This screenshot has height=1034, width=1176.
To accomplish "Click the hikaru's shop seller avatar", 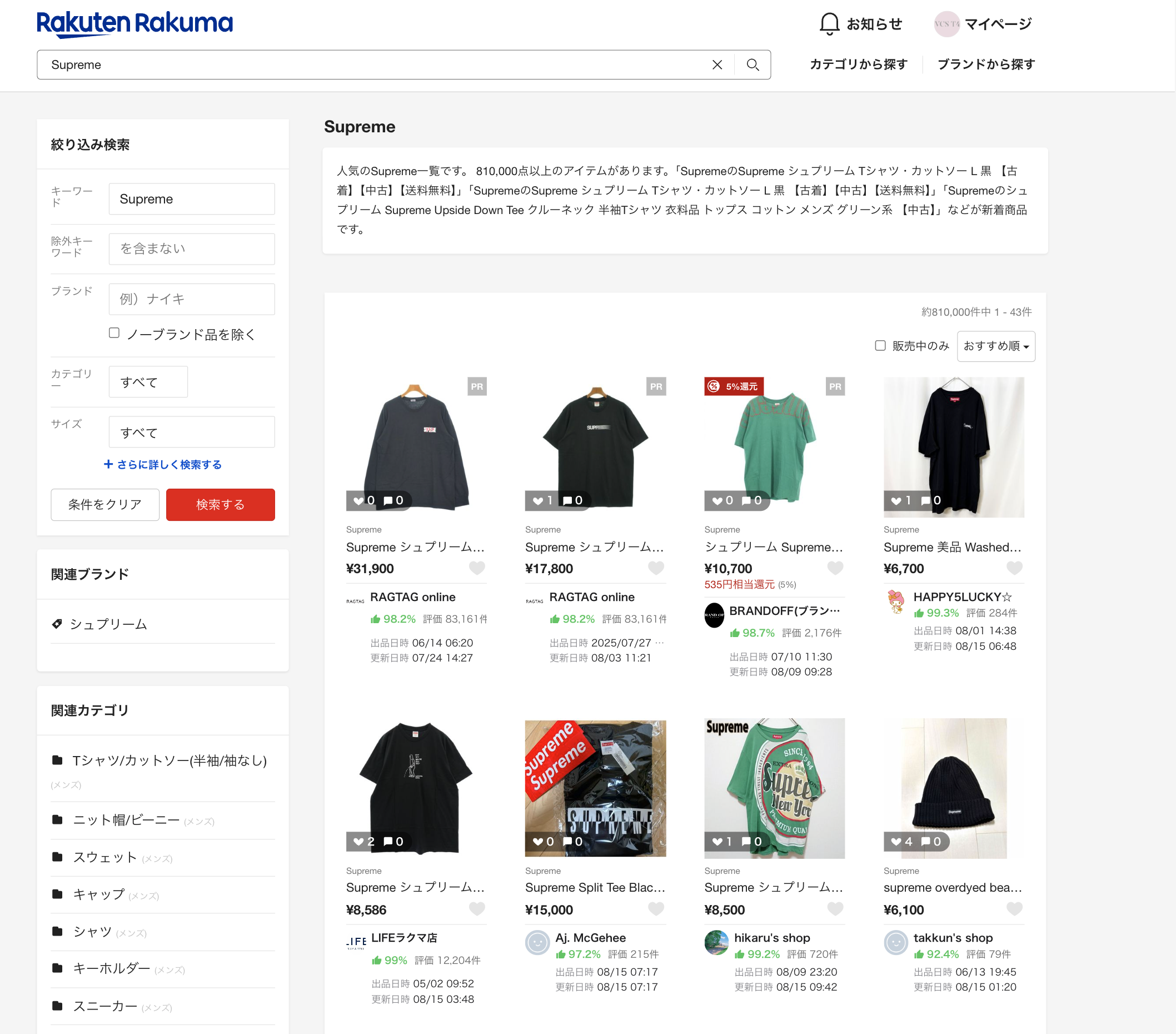I will (x=716, y=942).
